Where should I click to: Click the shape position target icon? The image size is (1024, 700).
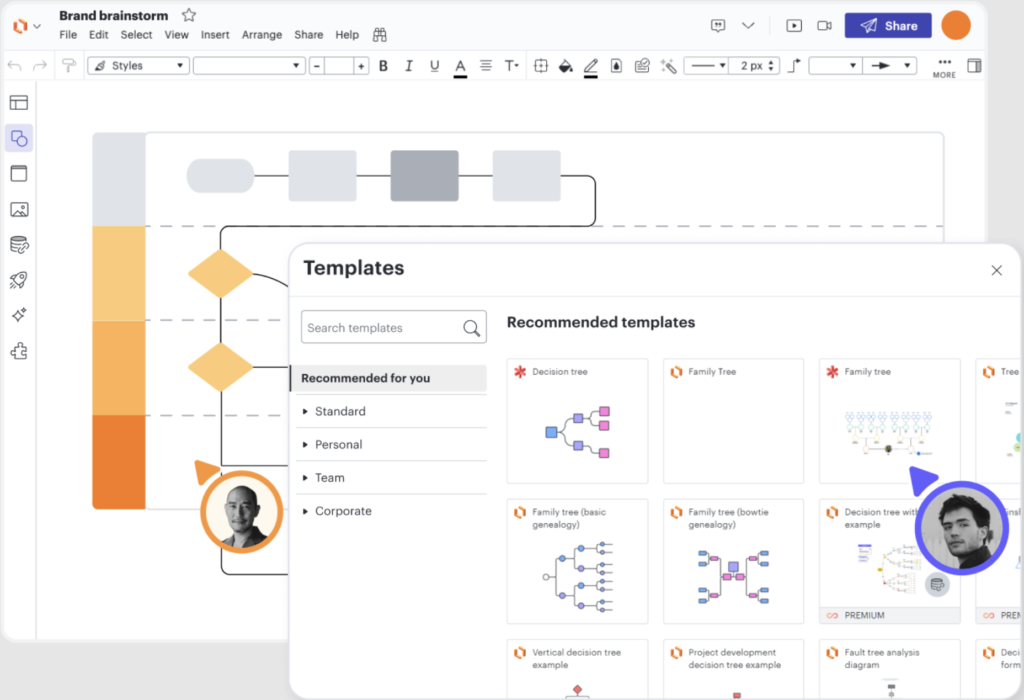tap(541, 65)
